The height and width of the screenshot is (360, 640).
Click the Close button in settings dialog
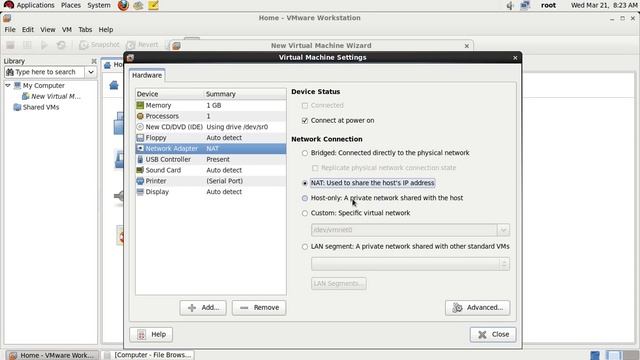[x=493, y=335]
